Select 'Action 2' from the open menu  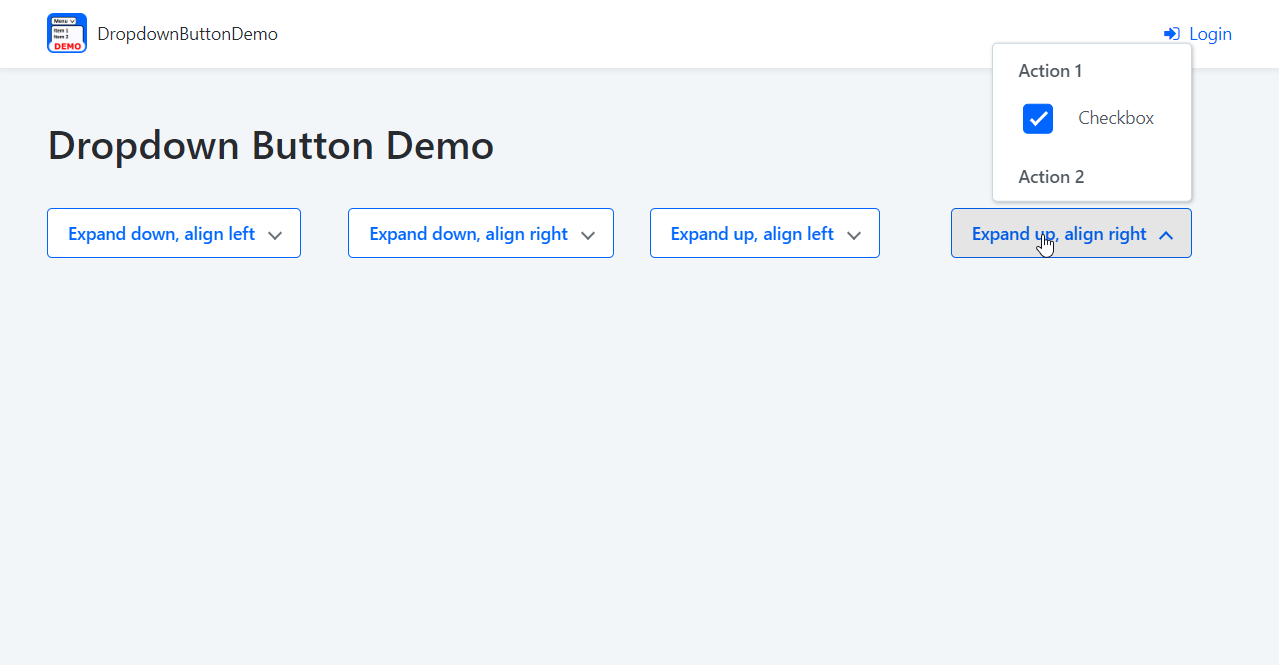click(1051, 177)
